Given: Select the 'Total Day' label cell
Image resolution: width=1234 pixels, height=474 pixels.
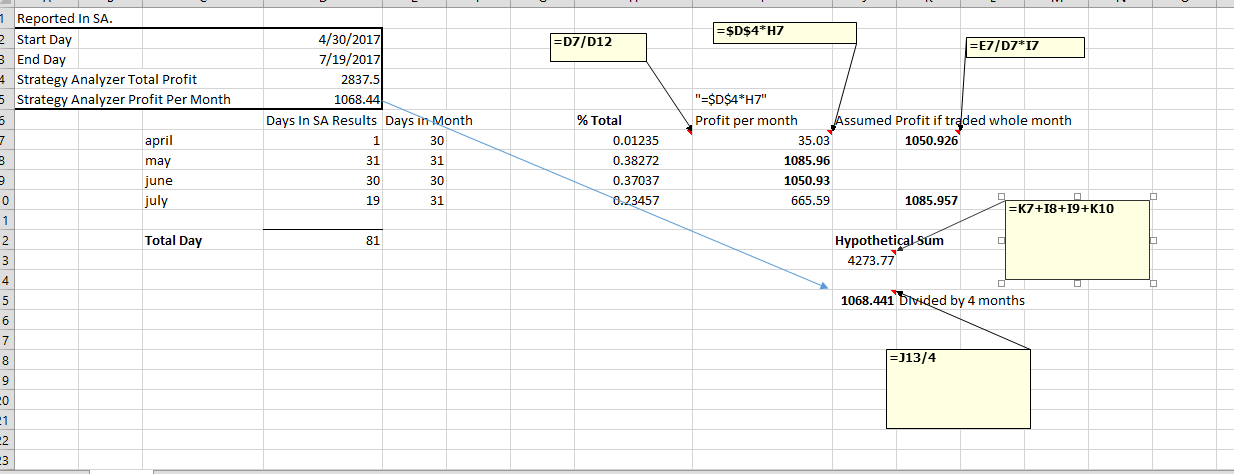Looking at the screenshot, I should coord(175,241).
